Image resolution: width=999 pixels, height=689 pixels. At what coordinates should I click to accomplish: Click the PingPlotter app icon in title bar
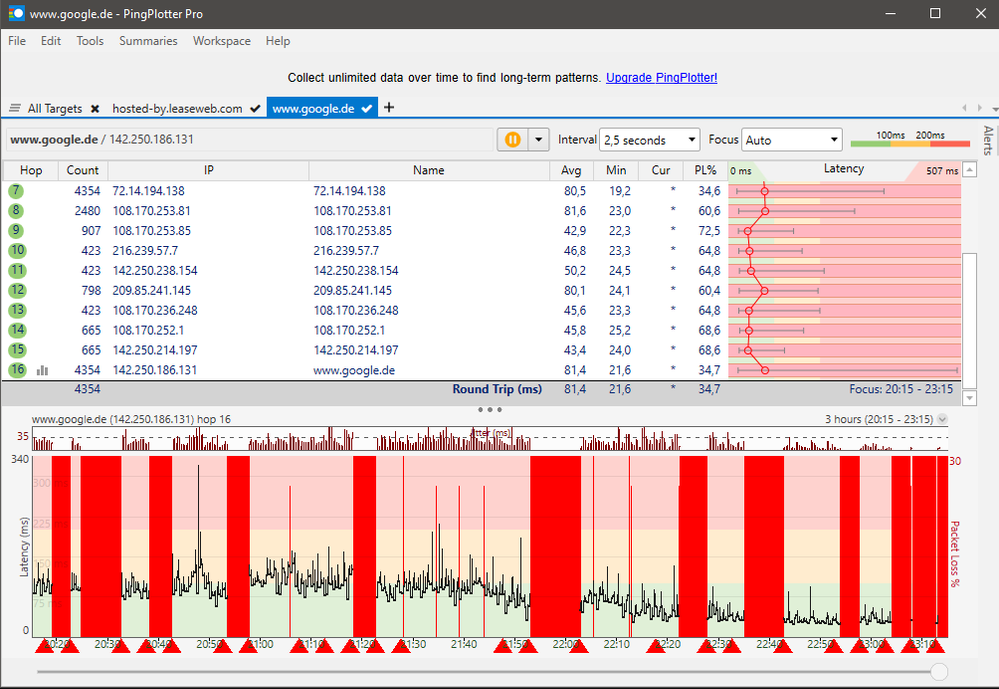(15, 14)
